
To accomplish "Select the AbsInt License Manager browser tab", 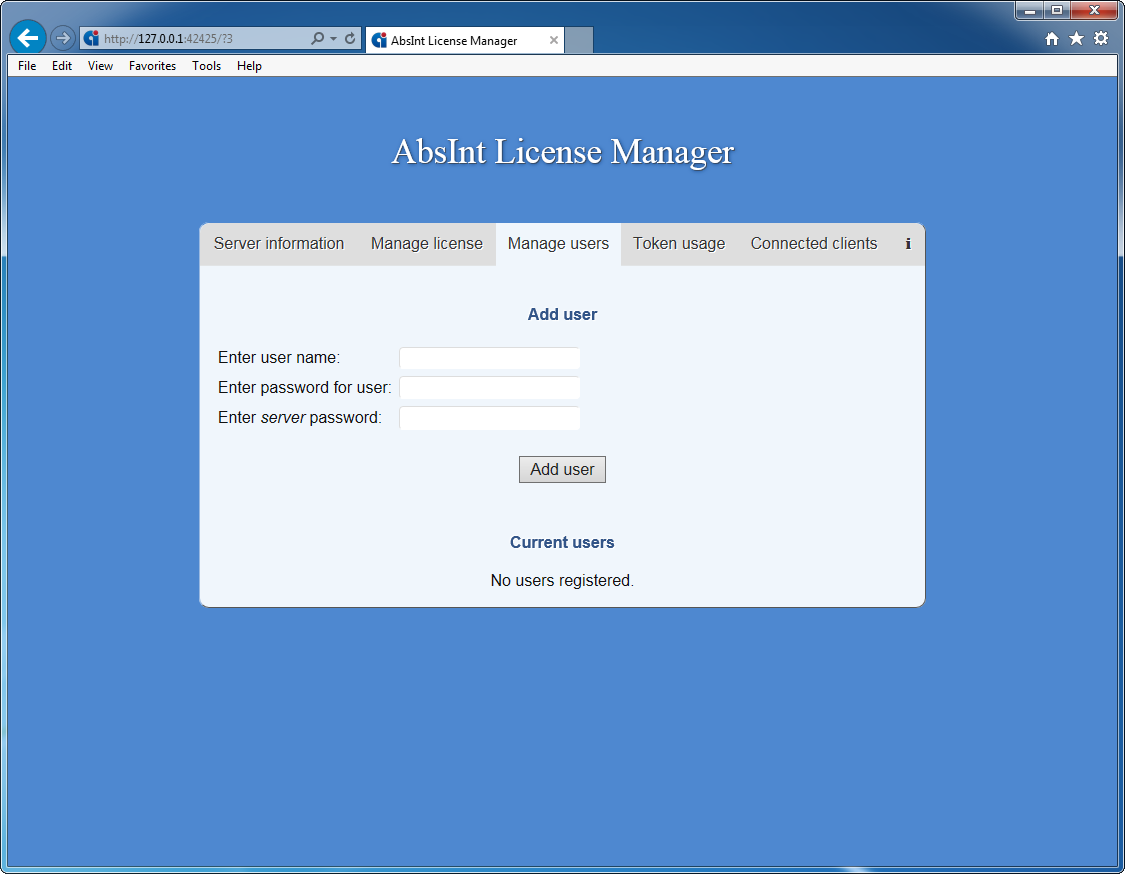I will [465, 40].
